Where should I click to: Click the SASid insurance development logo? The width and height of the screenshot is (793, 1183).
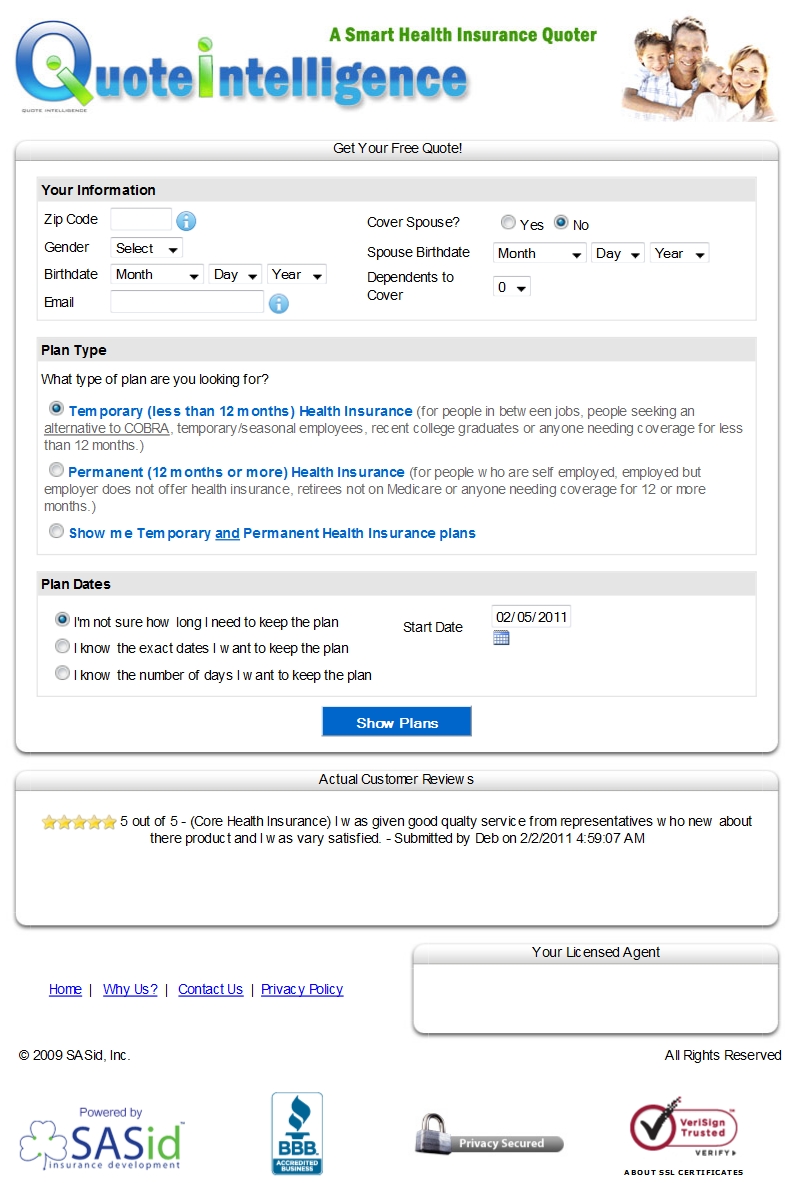click(102, 1139)
